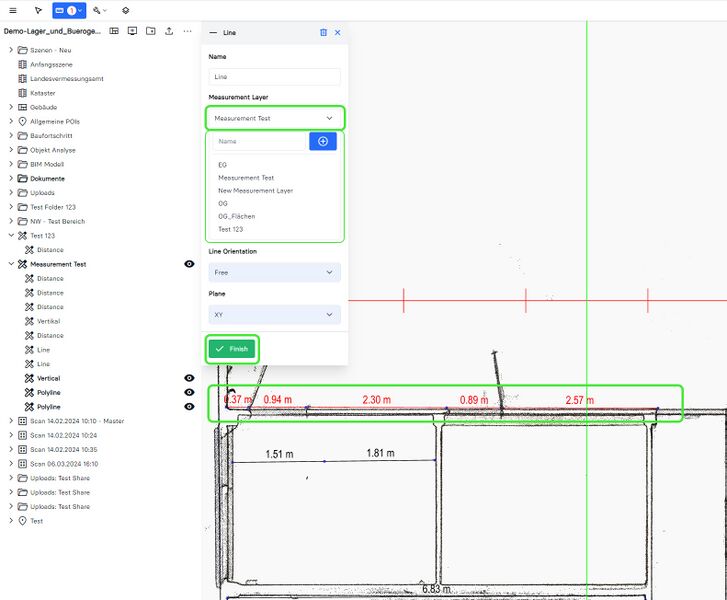Expand the BIM Modell folder
727x600 pixels.
tap(11, 164)
